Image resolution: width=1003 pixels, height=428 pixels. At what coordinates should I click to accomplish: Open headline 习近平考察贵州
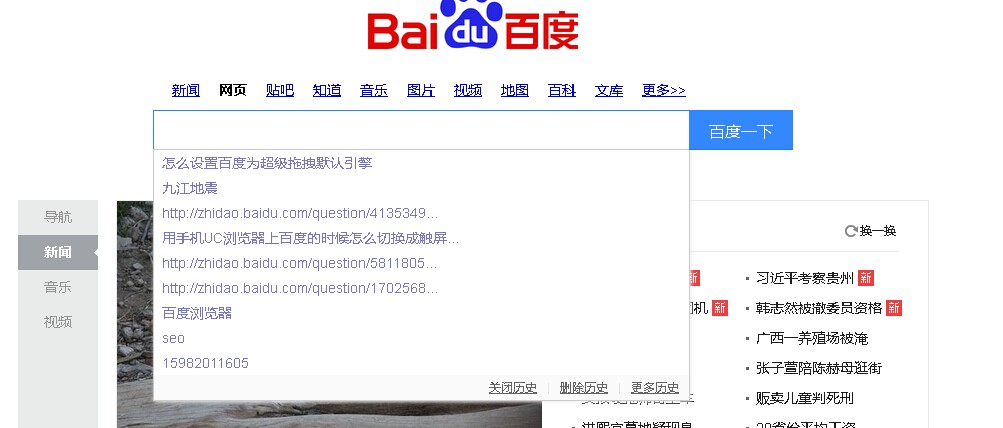tap(805, 278)
